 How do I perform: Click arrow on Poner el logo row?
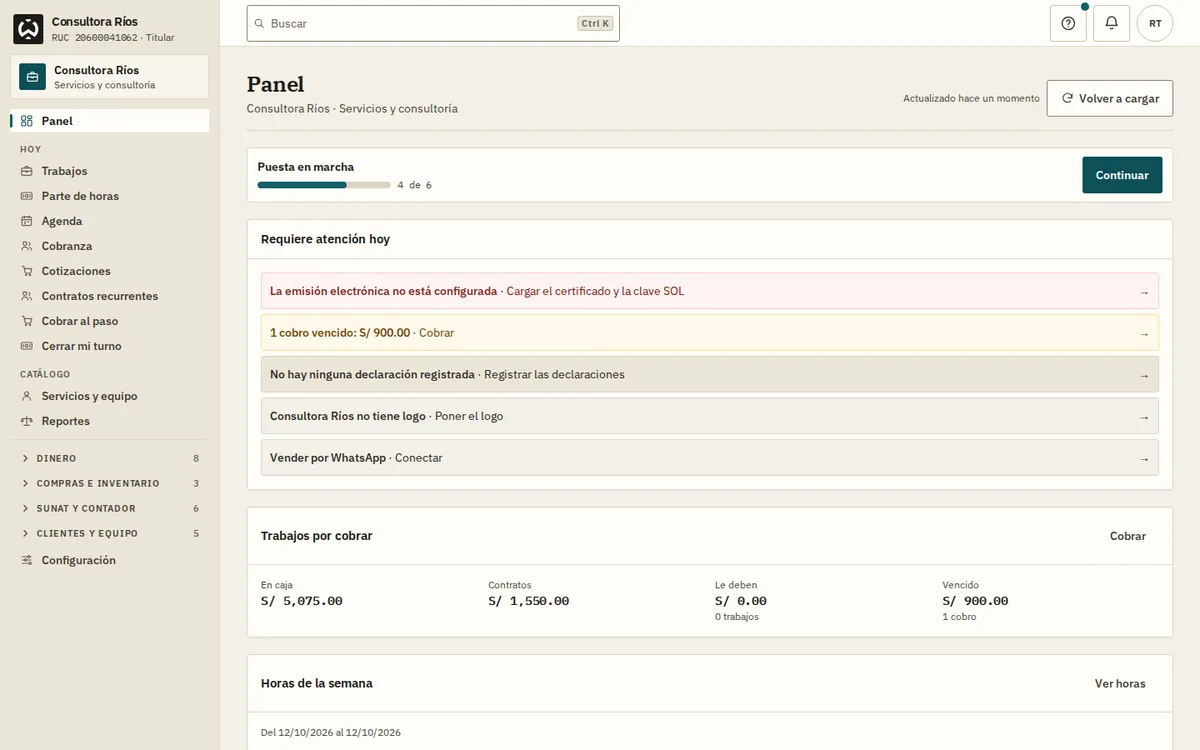(1144, 417)
